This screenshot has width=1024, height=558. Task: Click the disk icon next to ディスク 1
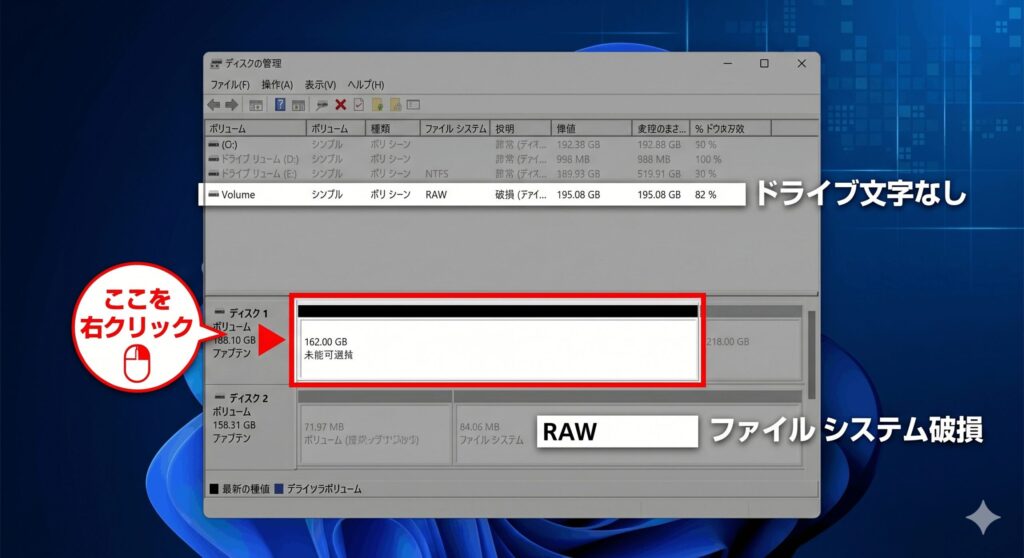(x=220, y=312)
